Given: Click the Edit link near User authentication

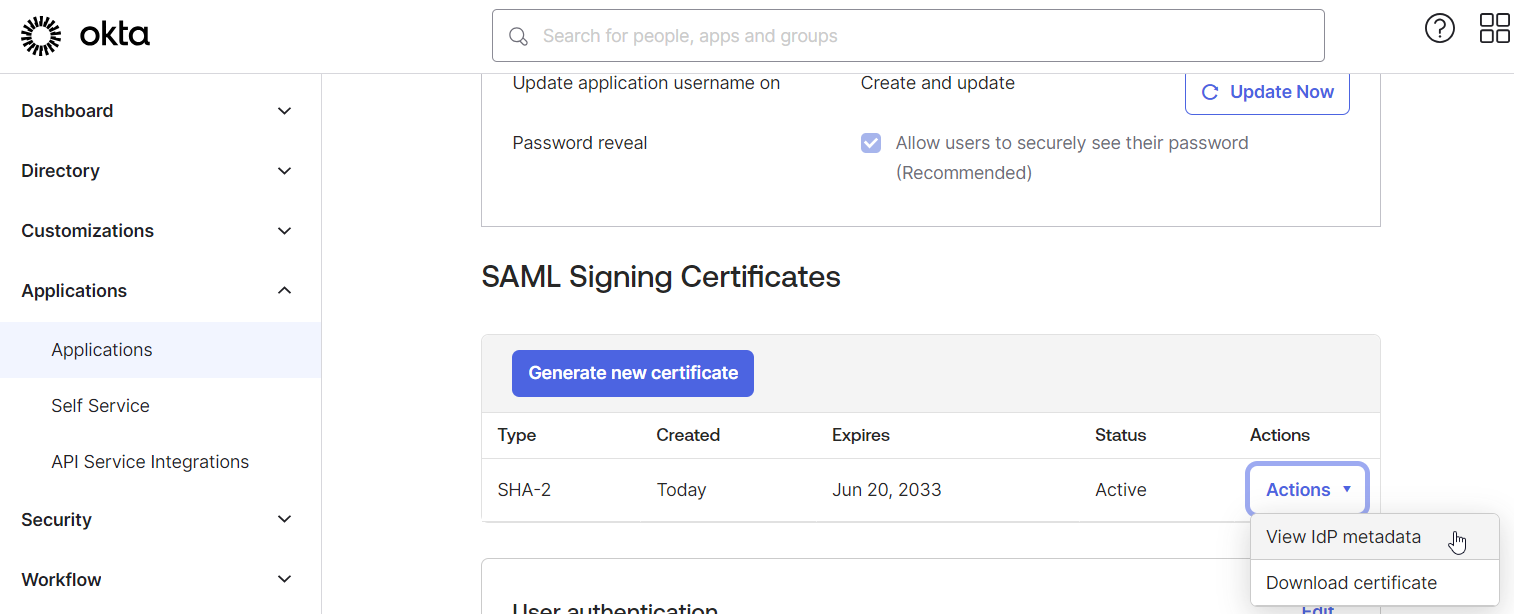Looking at the screenshot, I should click(1317, 608).
